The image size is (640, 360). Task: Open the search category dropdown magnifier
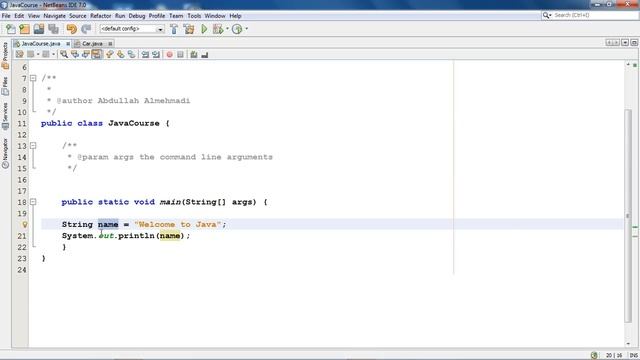[547, 15]
